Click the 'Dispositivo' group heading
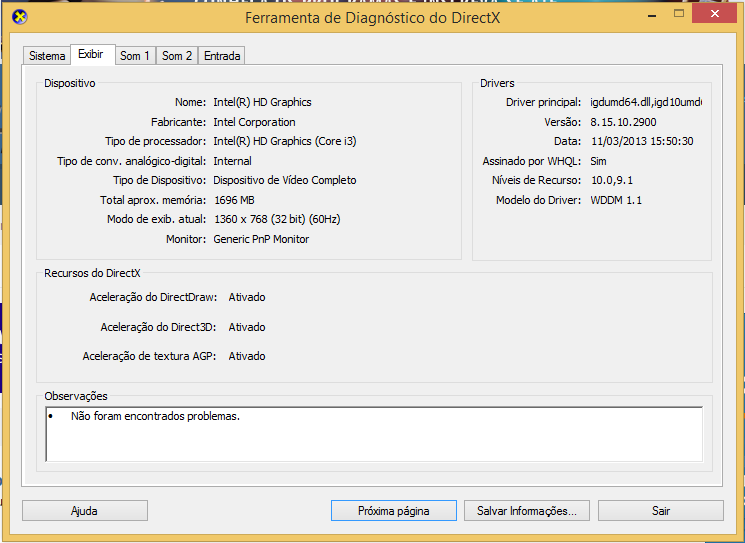Image resolution: width=745 pixels, height=543 pixels. pos(70,83)
